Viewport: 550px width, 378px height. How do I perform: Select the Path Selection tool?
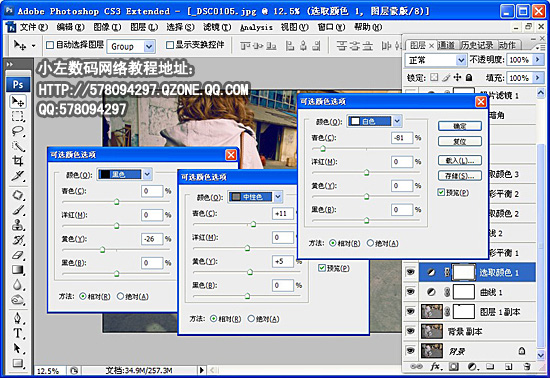18,348
